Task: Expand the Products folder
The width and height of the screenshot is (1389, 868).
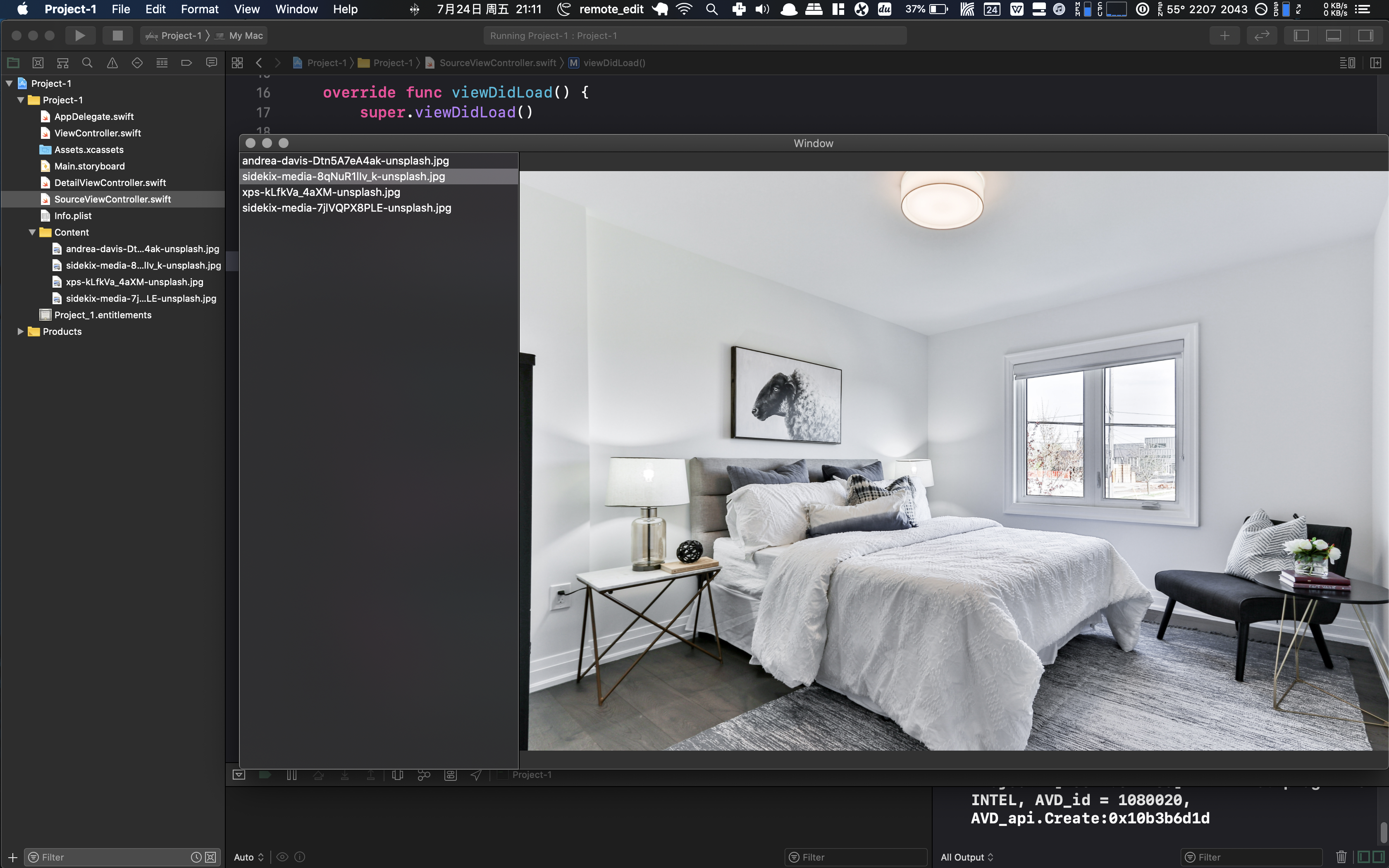Action: [21, 332]
